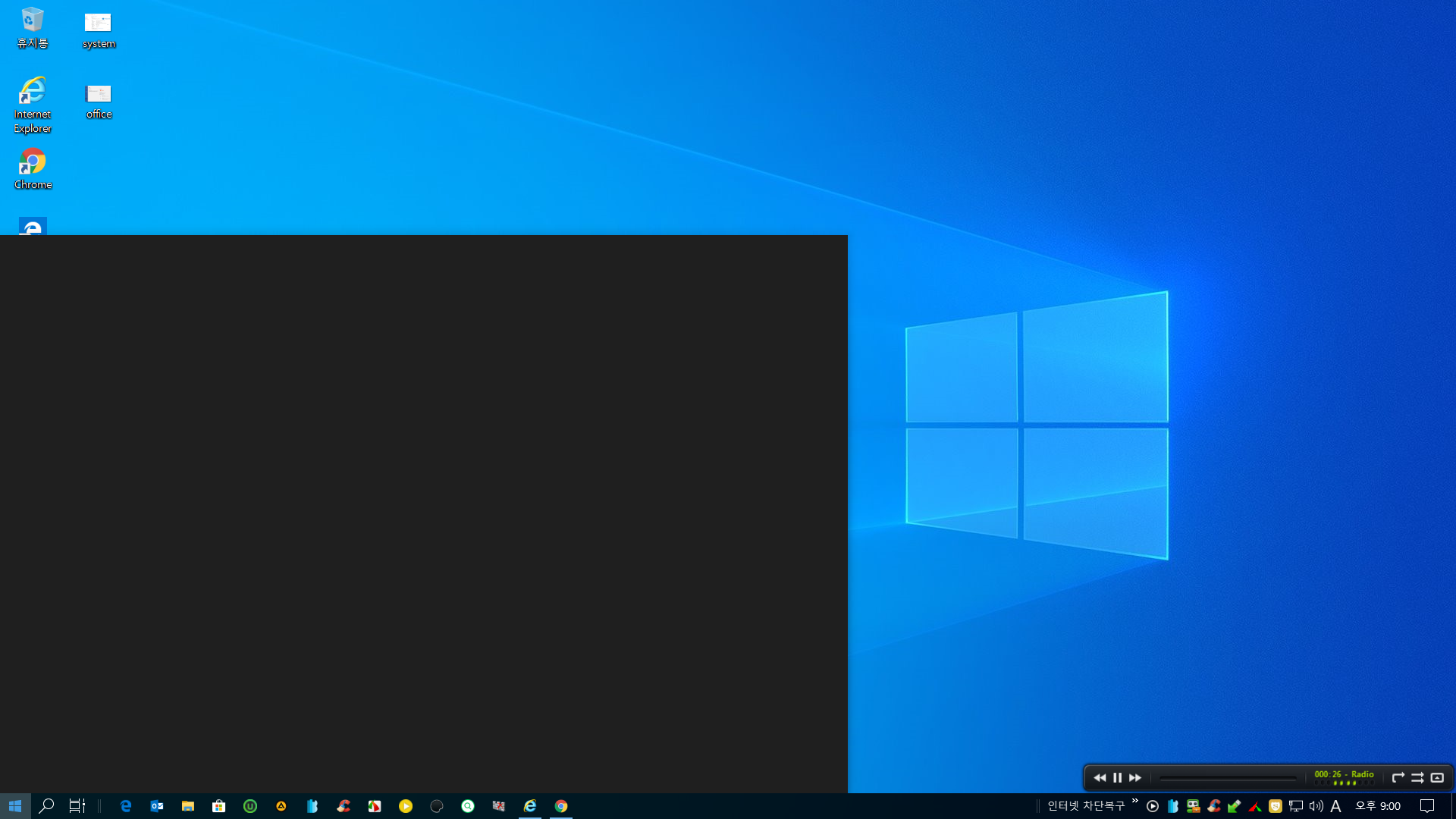Open the Action Center notifications icon
Viewport: 1456px width, 819px height.
[1427, 806]
